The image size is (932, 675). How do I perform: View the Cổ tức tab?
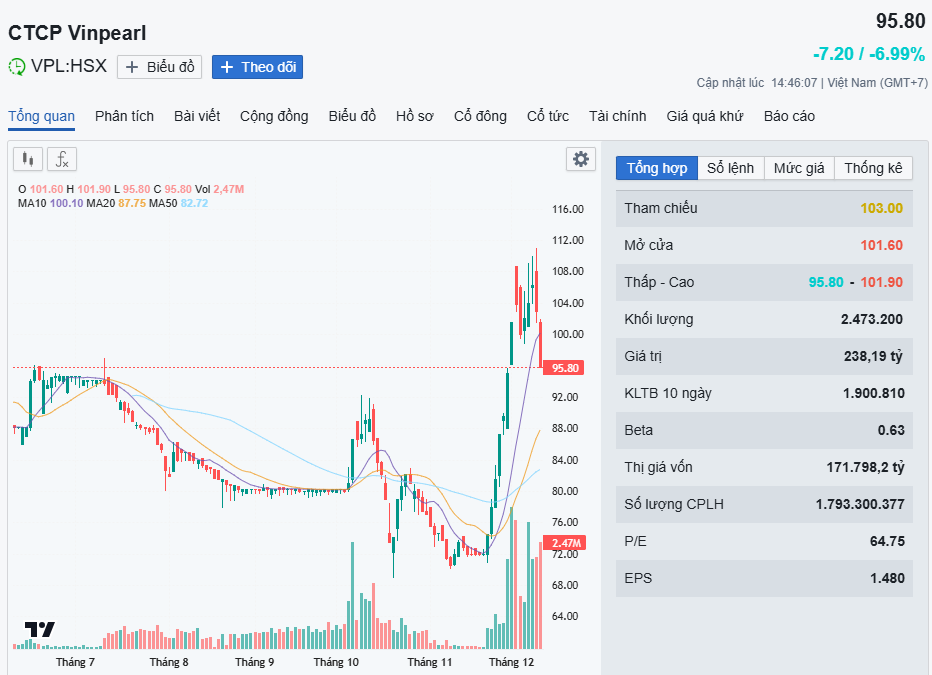click(548, 116)
